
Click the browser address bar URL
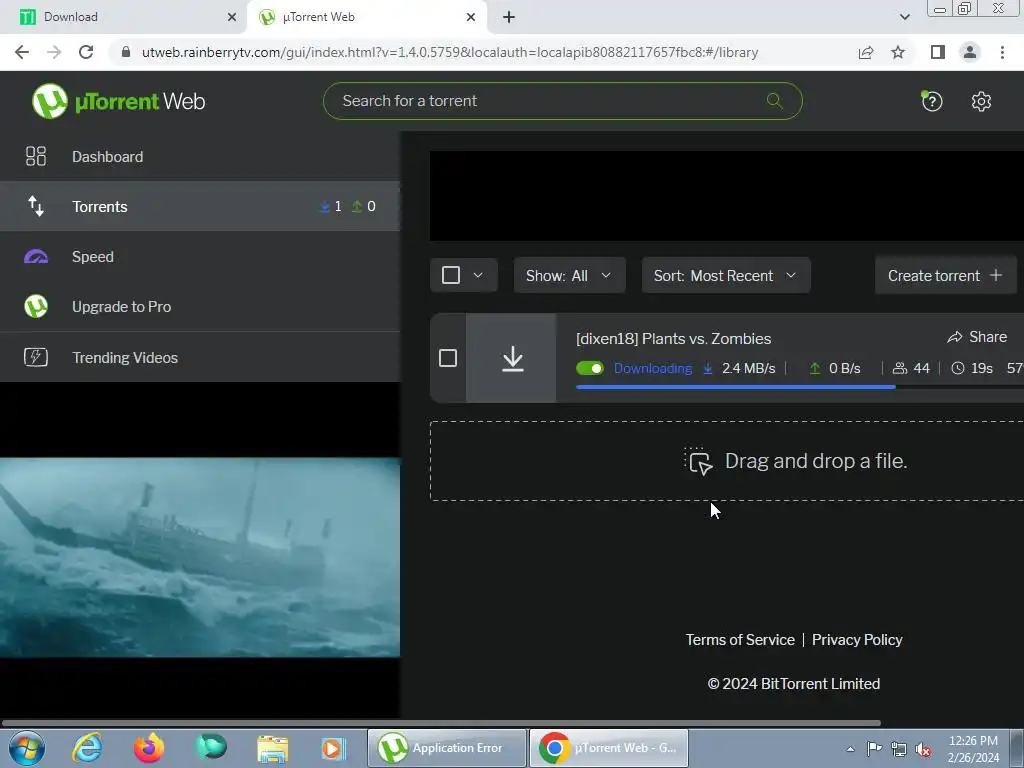coord(450,52)
